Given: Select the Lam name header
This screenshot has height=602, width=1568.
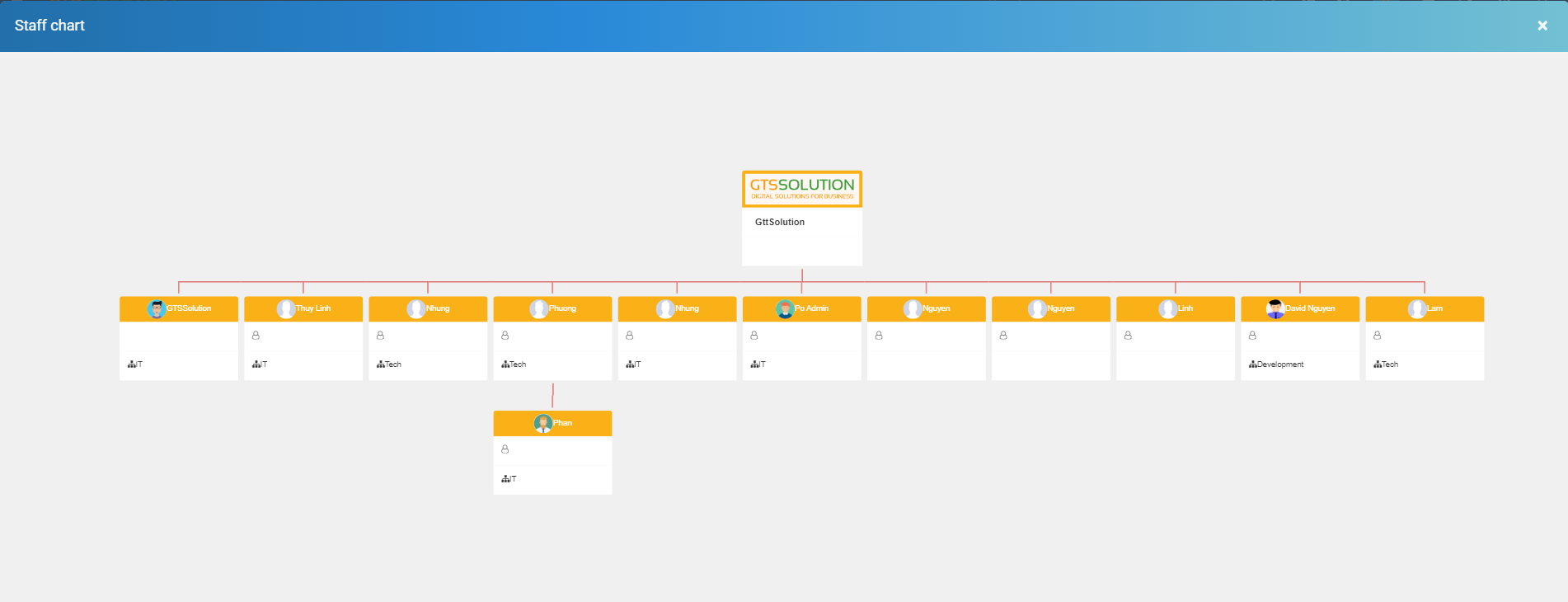Looking at the screenshot, I should 1434,308.
